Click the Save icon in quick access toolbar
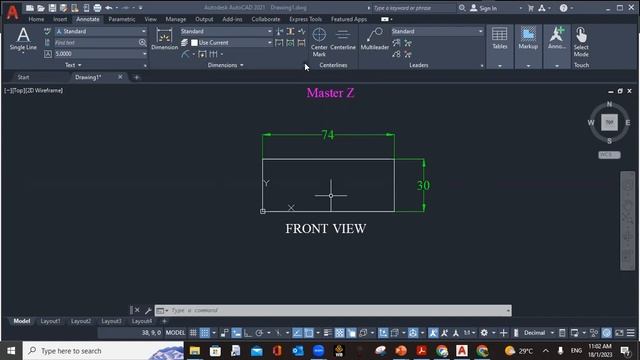640x360 pixels. click(52, 8)
